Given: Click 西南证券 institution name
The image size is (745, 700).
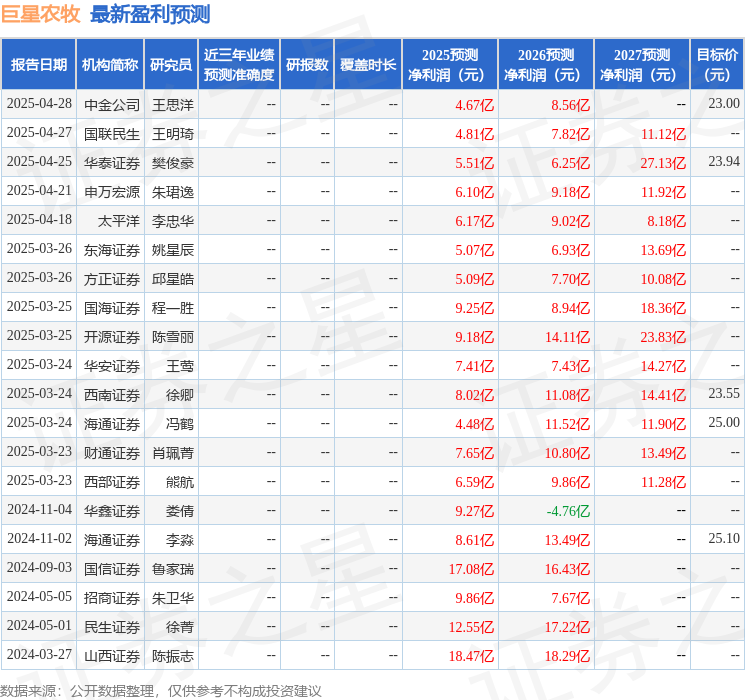Looking at the screenshot, I should (112, 395).
